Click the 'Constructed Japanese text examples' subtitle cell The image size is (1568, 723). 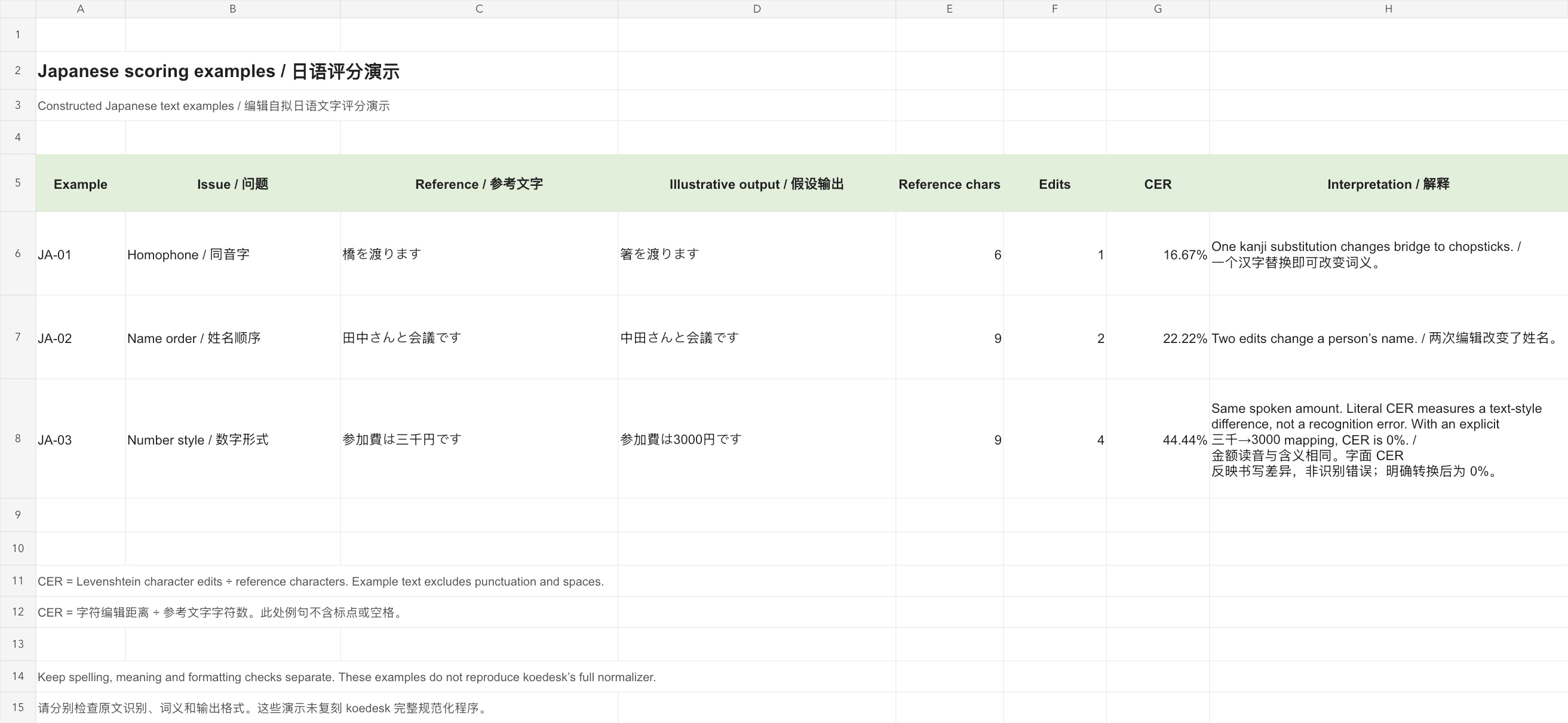click(327, 105)
